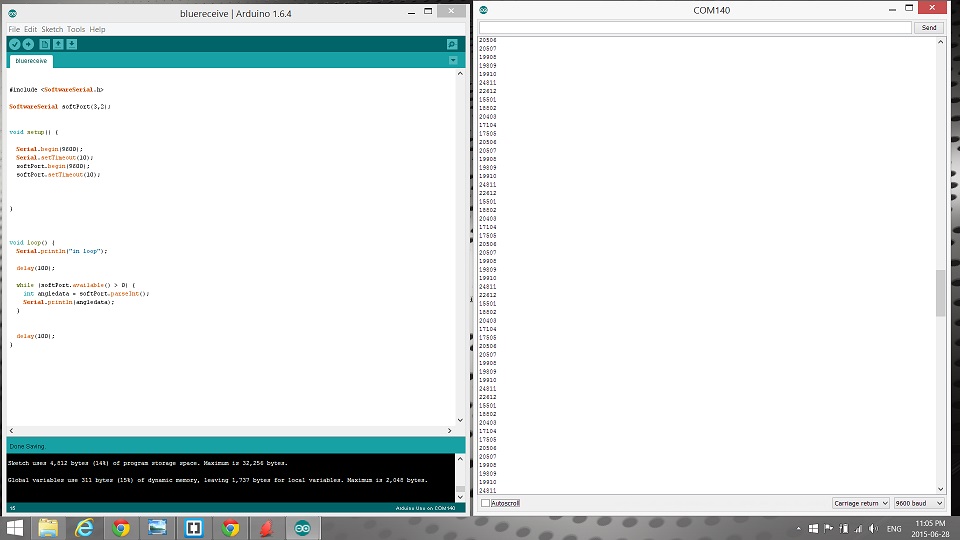This screenshot has width=960, height=540.
Task: Click the 'void loop()' line in editor
Action: [32, 242]
